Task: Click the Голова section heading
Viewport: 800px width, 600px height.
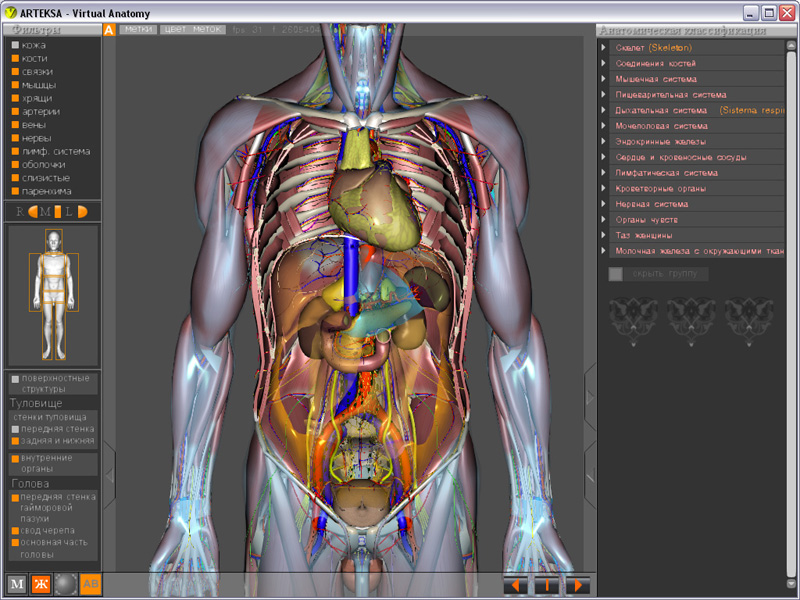Action: coord(30,483)
